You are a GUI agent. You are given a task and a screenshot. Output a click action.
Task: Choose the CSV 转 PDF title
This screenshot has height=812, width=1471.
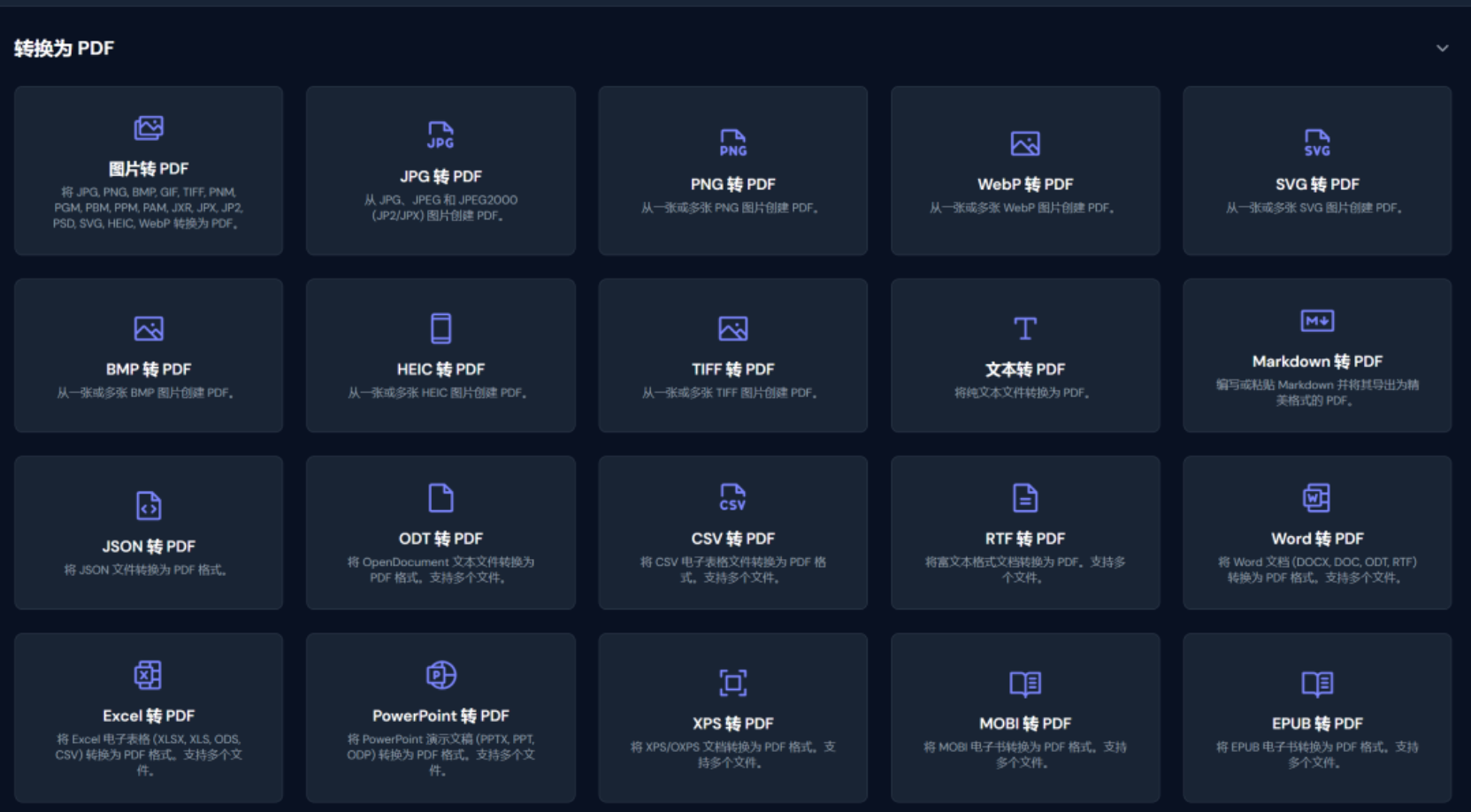[732, 538]
